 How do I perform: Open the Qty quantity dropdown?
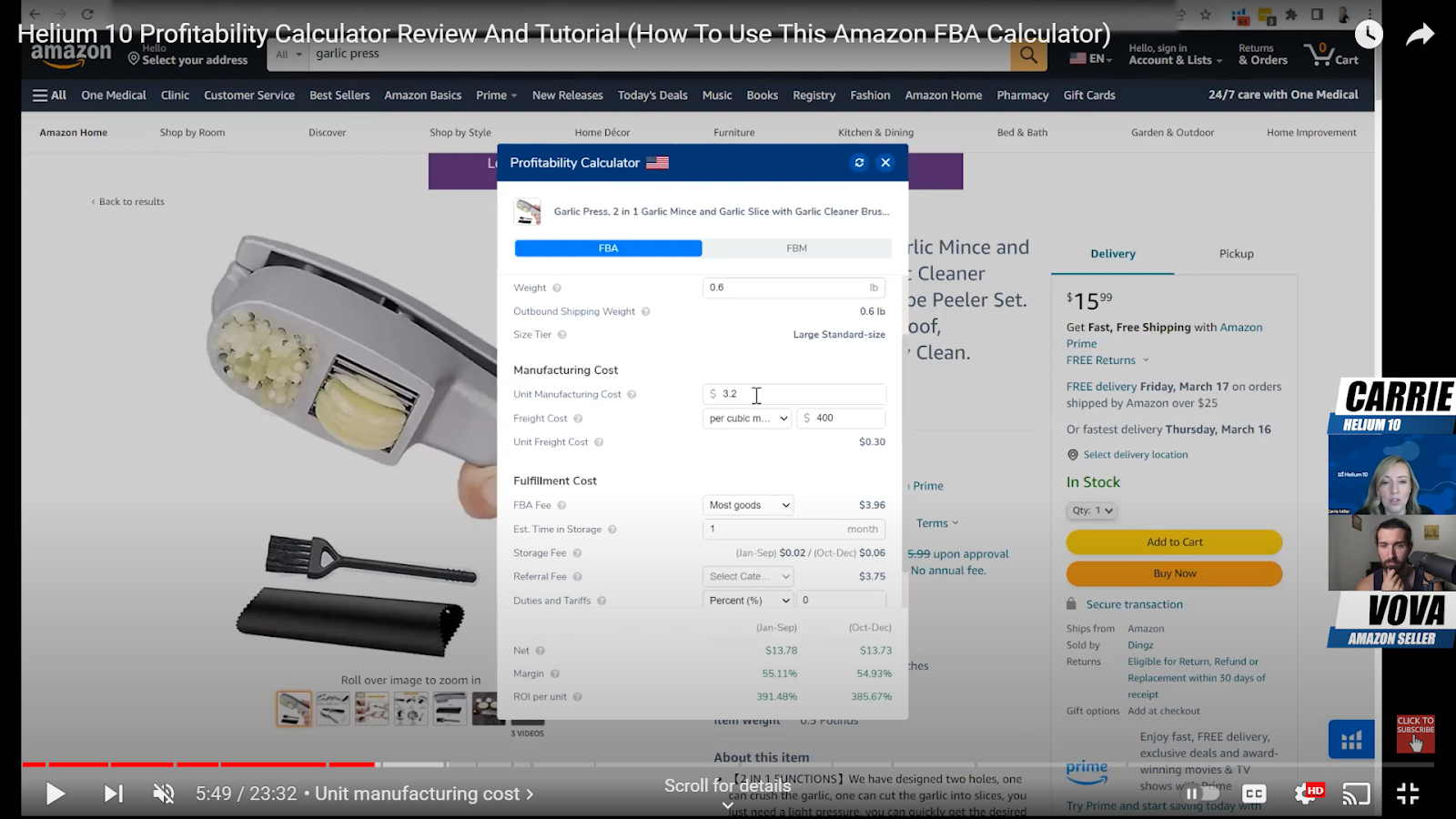pos(1091,511)
